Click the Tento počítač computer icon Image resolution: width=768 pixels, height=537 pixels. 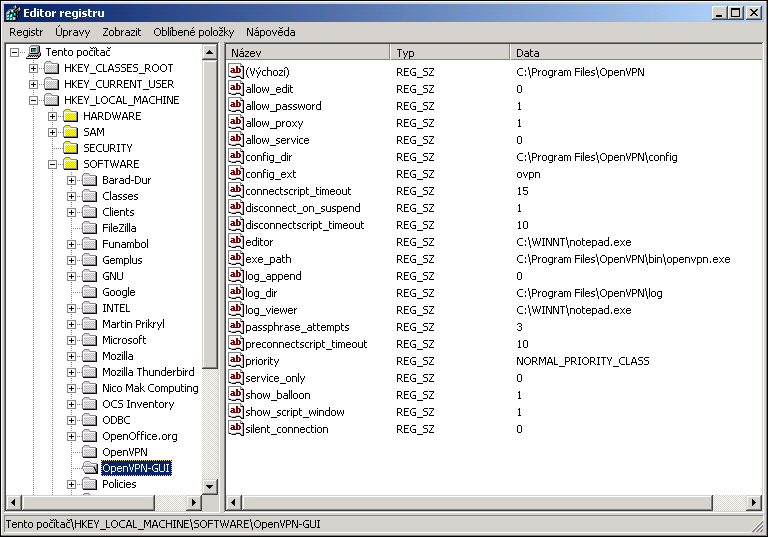(34, 52)
